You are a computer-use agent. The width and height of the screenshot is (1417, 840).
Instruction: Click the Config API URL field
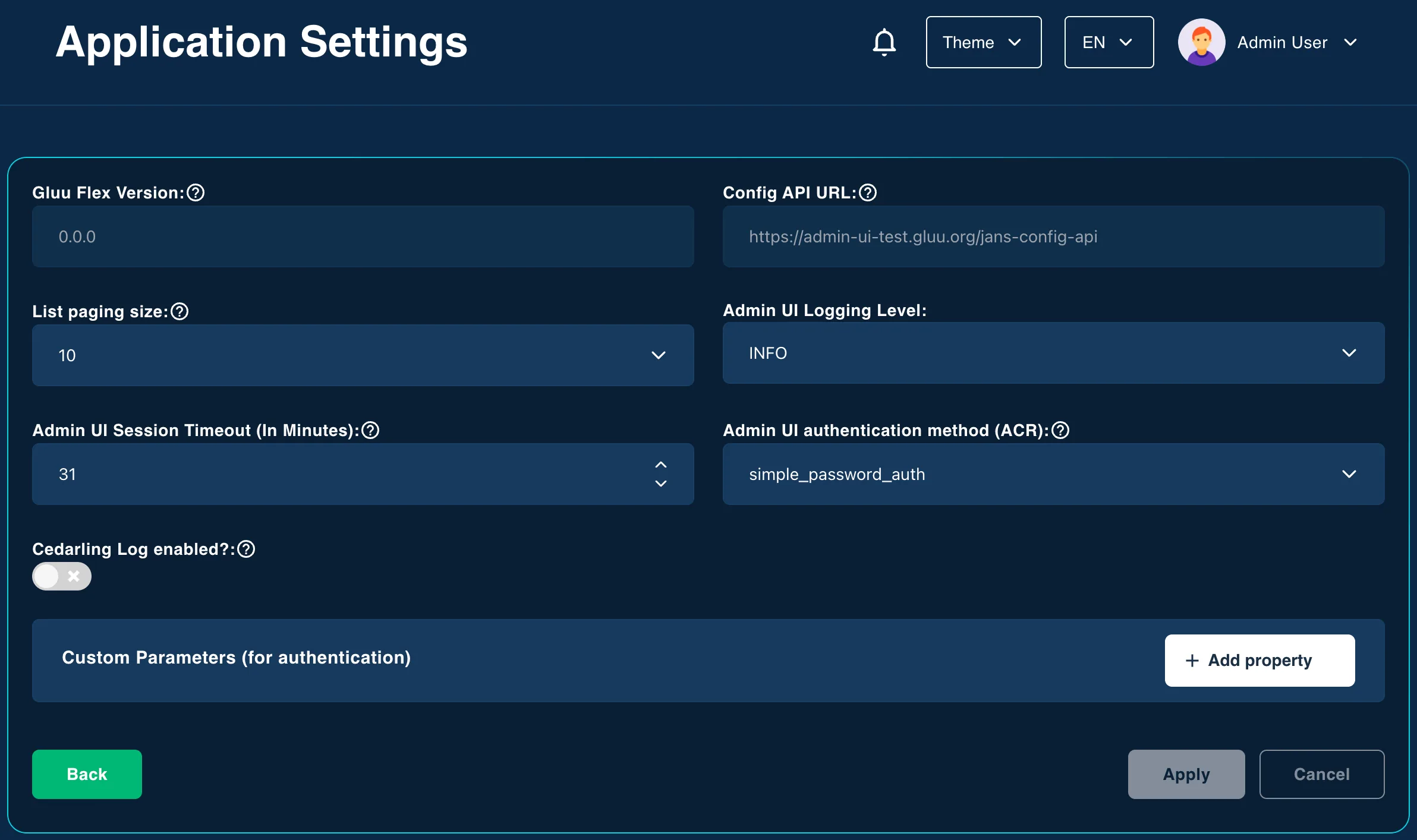(x=1054, y=236)
